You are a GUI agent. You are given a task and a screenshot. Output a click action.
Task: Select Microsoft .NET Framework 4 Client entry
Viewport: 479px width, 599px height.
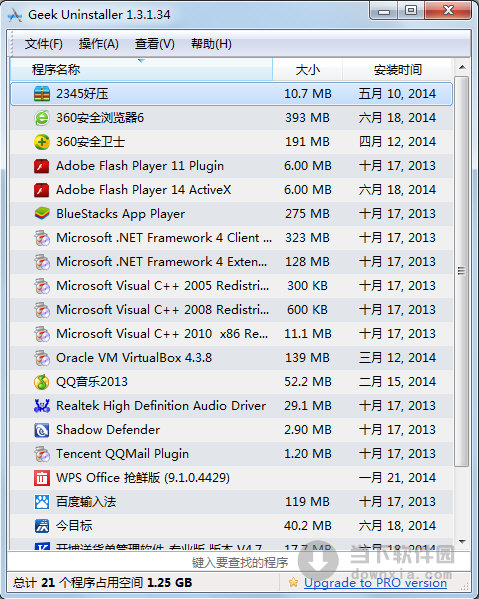[x=164, y=238]
